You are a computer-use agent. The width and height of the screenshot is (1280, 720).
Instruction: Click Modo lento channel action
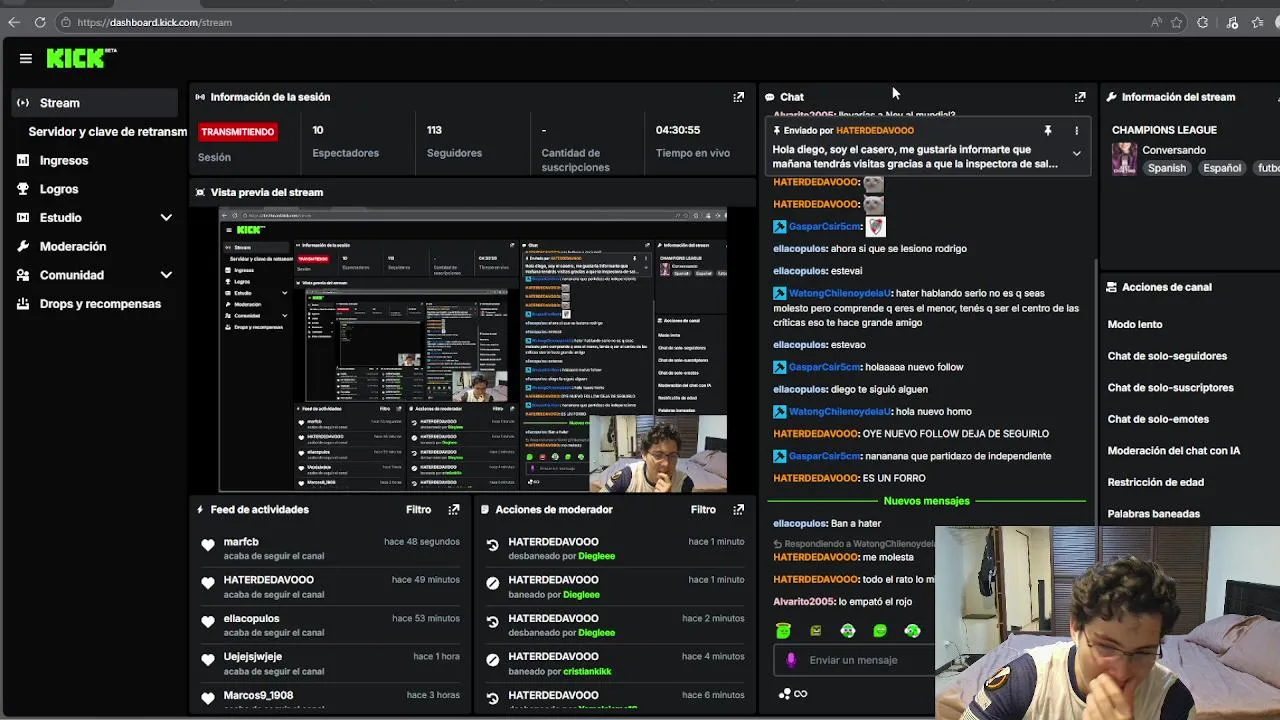(x=1135, y=324)
